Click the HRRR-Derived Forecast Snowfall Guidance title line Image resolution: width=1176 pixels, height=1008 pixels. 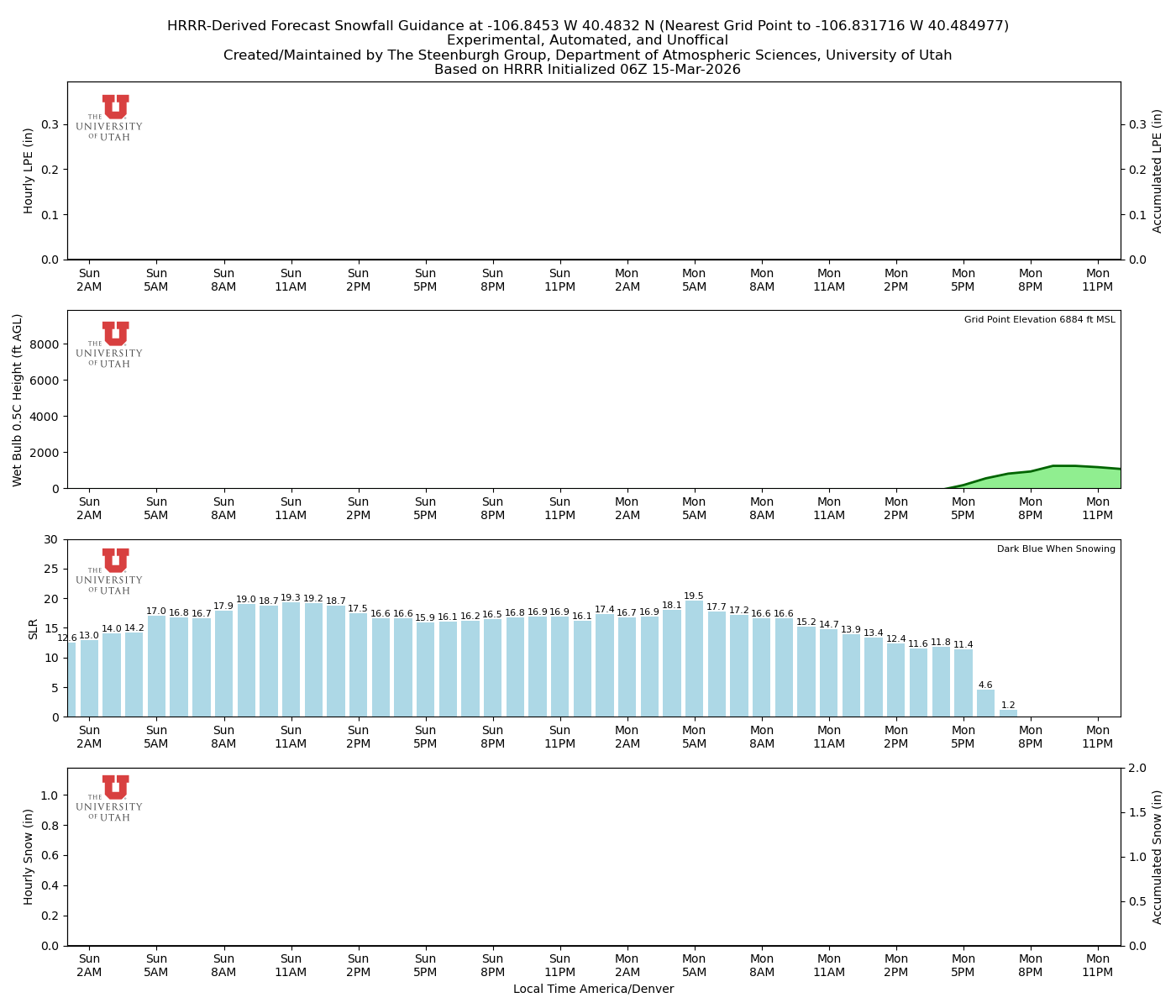point(588,26)
